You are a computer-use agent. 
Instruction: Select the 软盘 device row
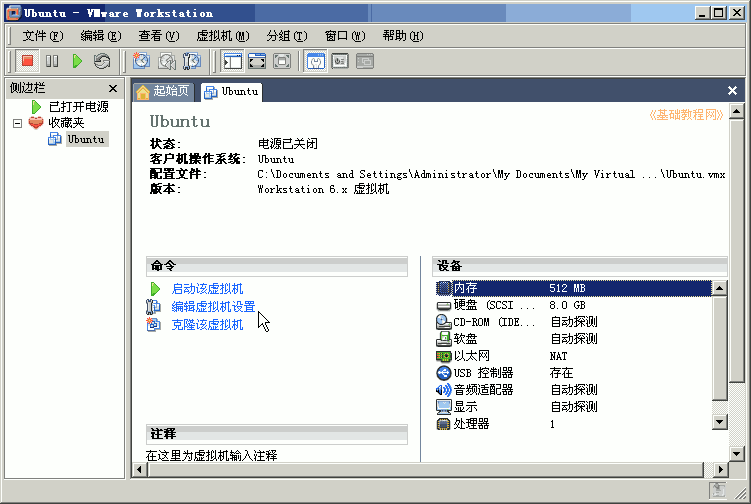[x=573, y=339]
